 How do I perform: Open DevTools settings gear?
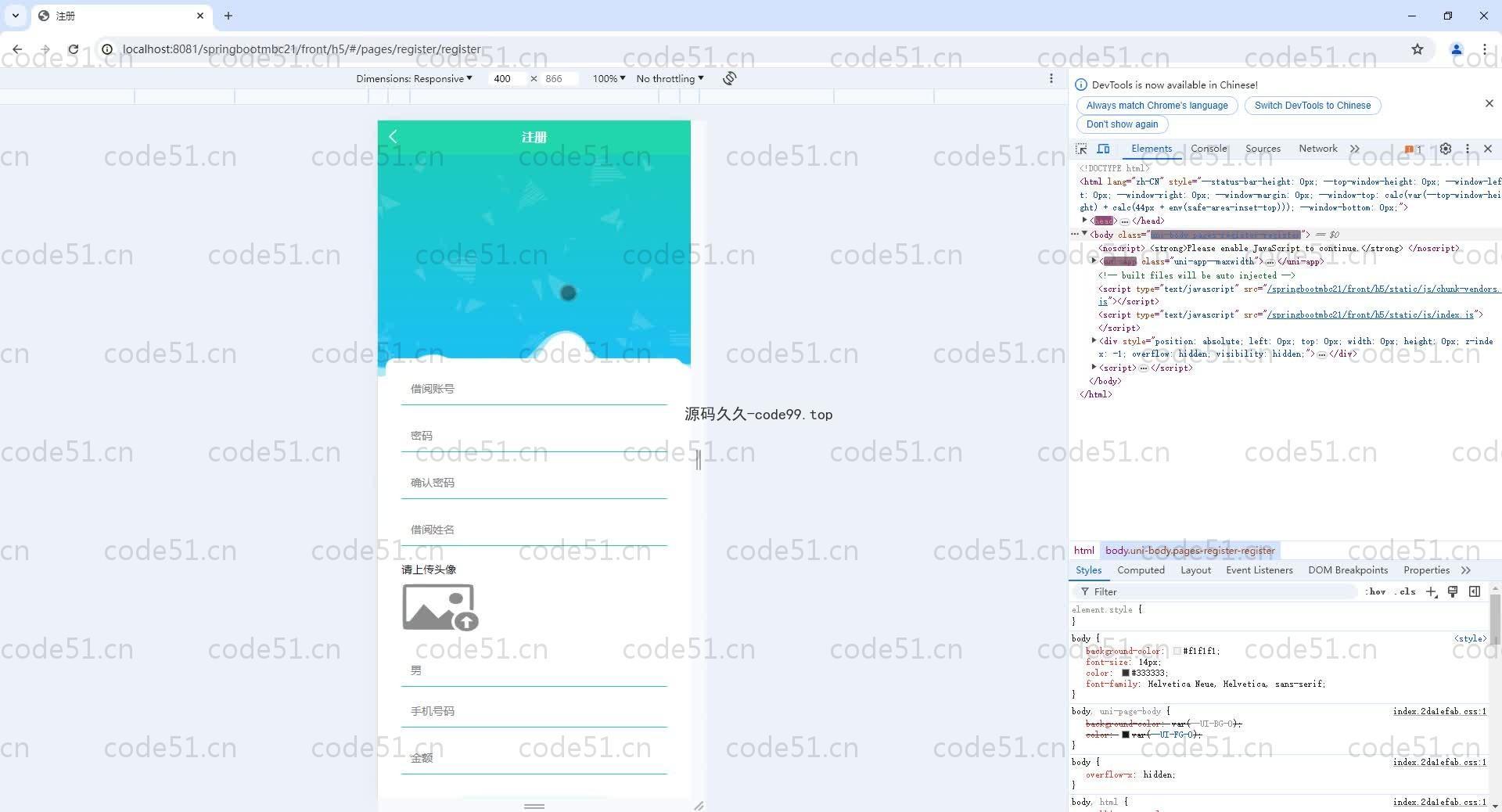[1446, 149]
